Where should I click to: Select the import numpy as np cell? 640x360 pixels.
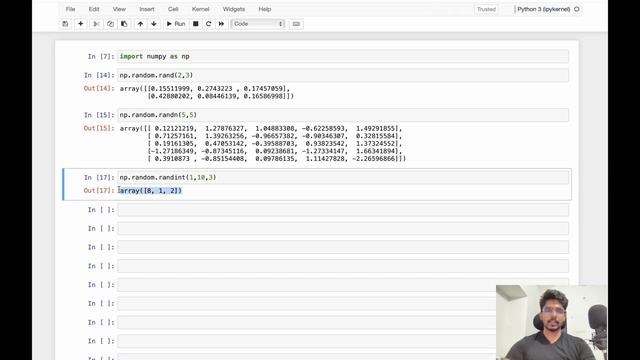343,56
